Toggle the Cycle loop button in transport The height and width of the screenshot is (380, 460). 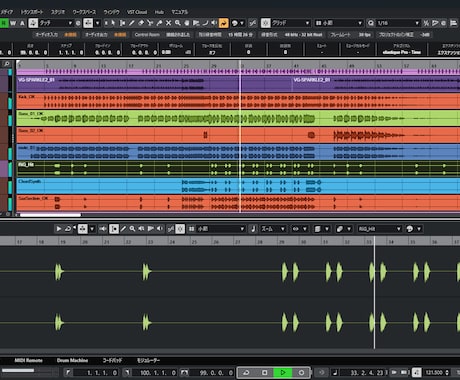(x=246, y=372)
